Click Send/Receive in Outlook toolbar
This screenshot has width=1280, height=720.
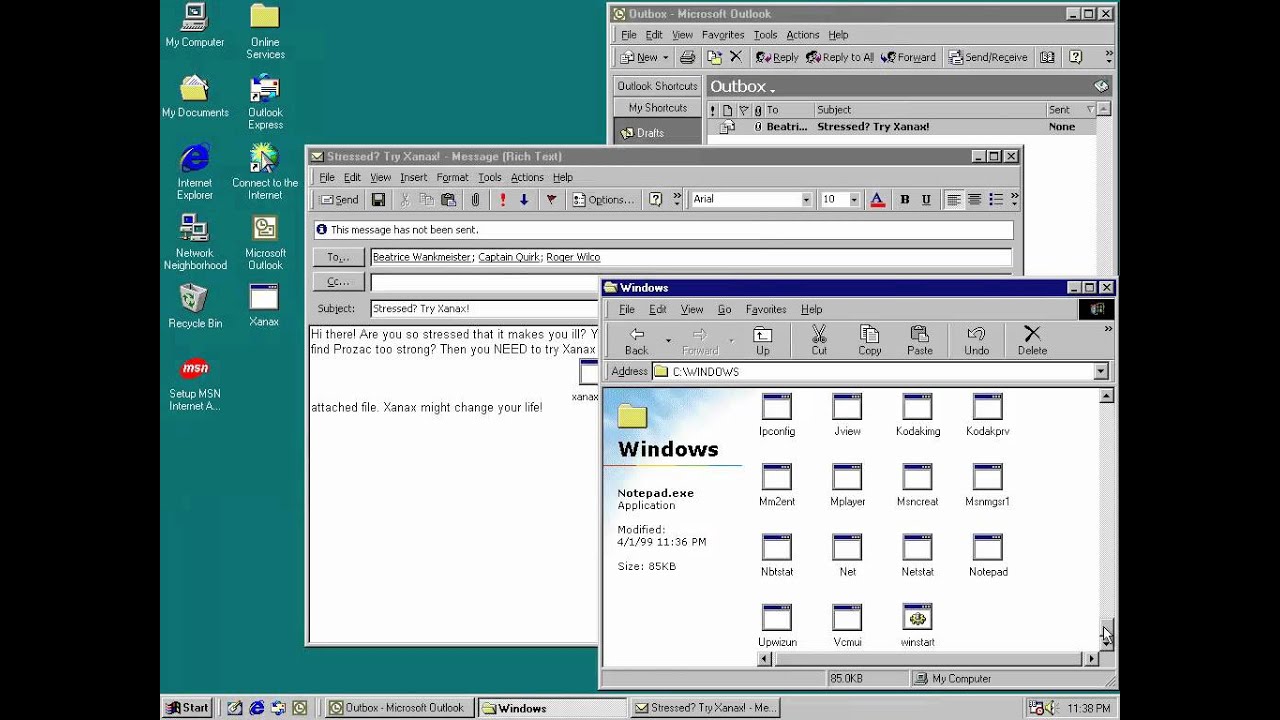tap(988, 57)
